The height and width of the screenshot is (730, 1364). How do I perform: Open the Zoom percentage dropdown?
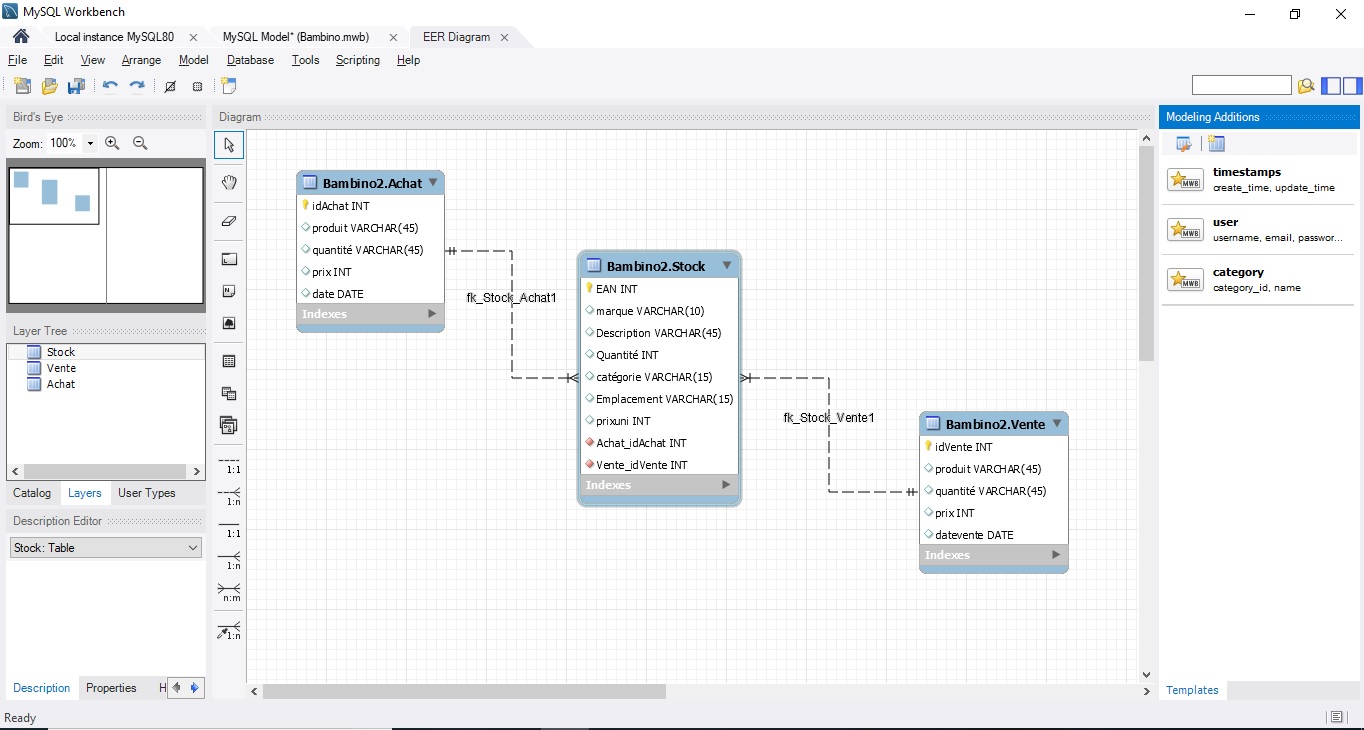click(90, 143)
